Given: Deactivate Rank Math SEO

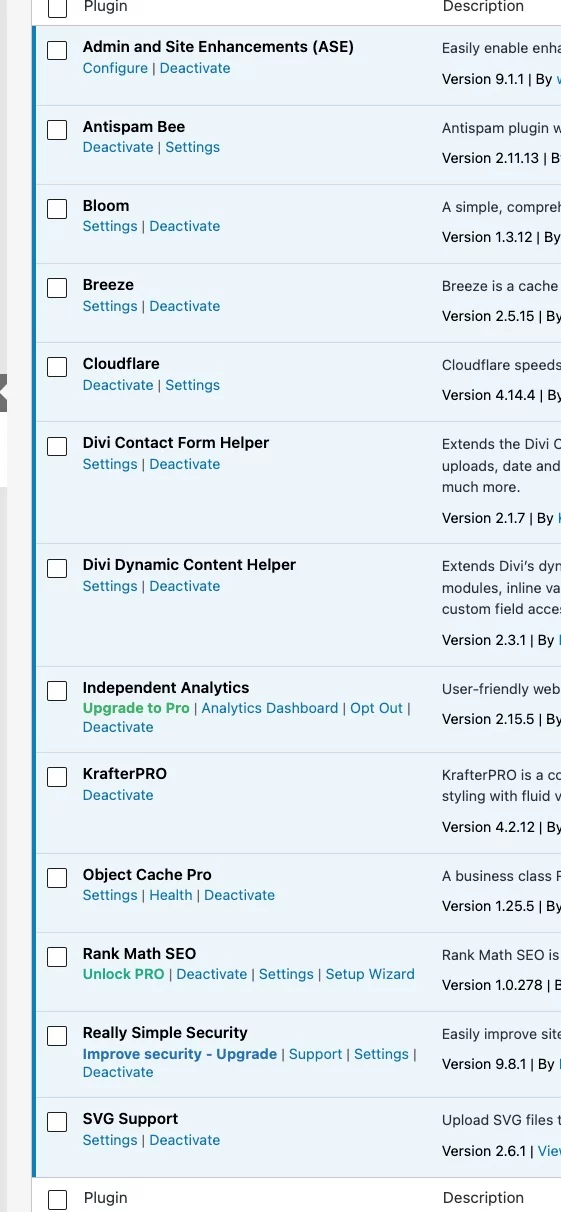Looking at the screenshot, I should coord(212,974).
